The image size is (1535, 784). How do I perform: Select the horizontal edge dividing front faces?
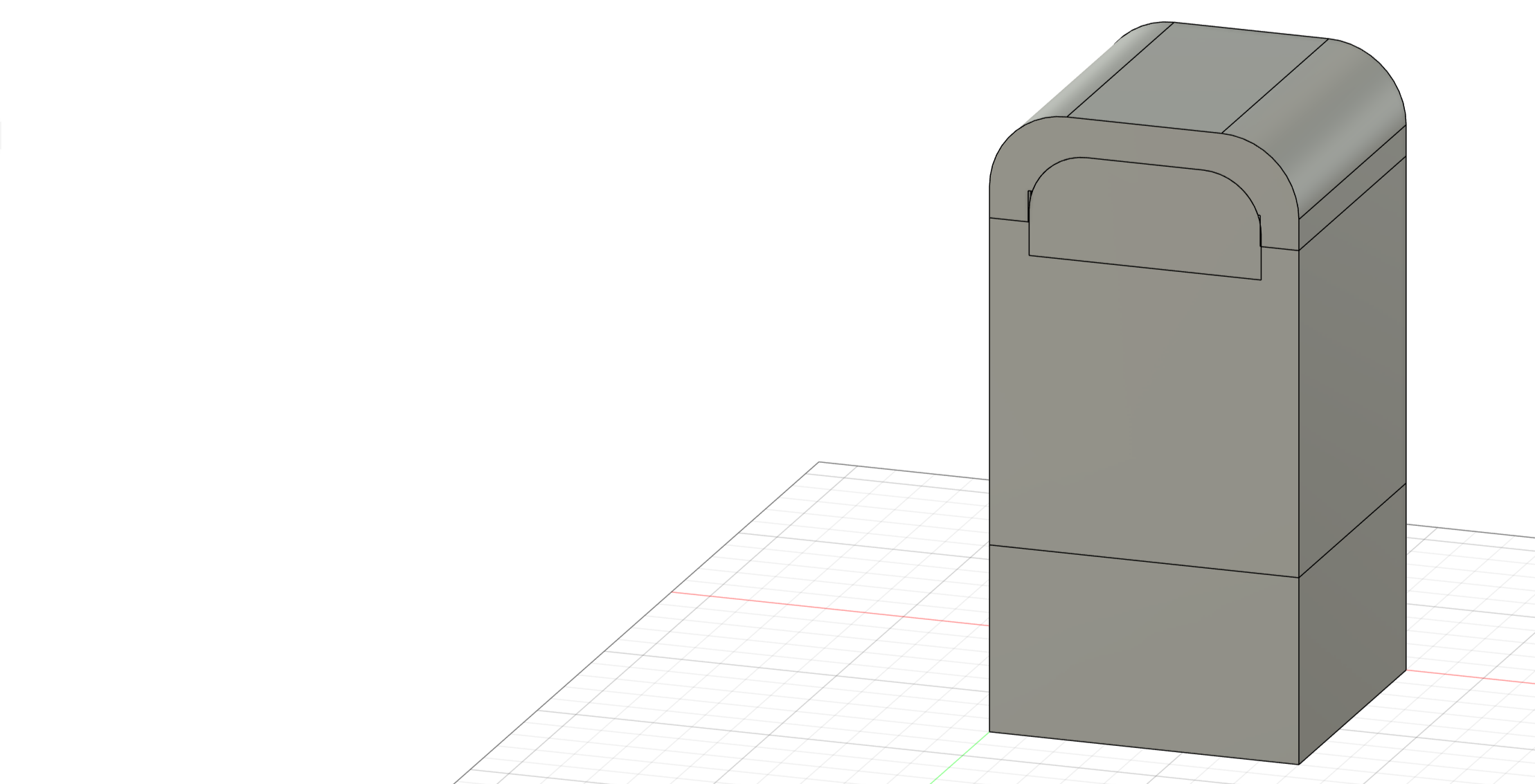(x=1142, y=561)
